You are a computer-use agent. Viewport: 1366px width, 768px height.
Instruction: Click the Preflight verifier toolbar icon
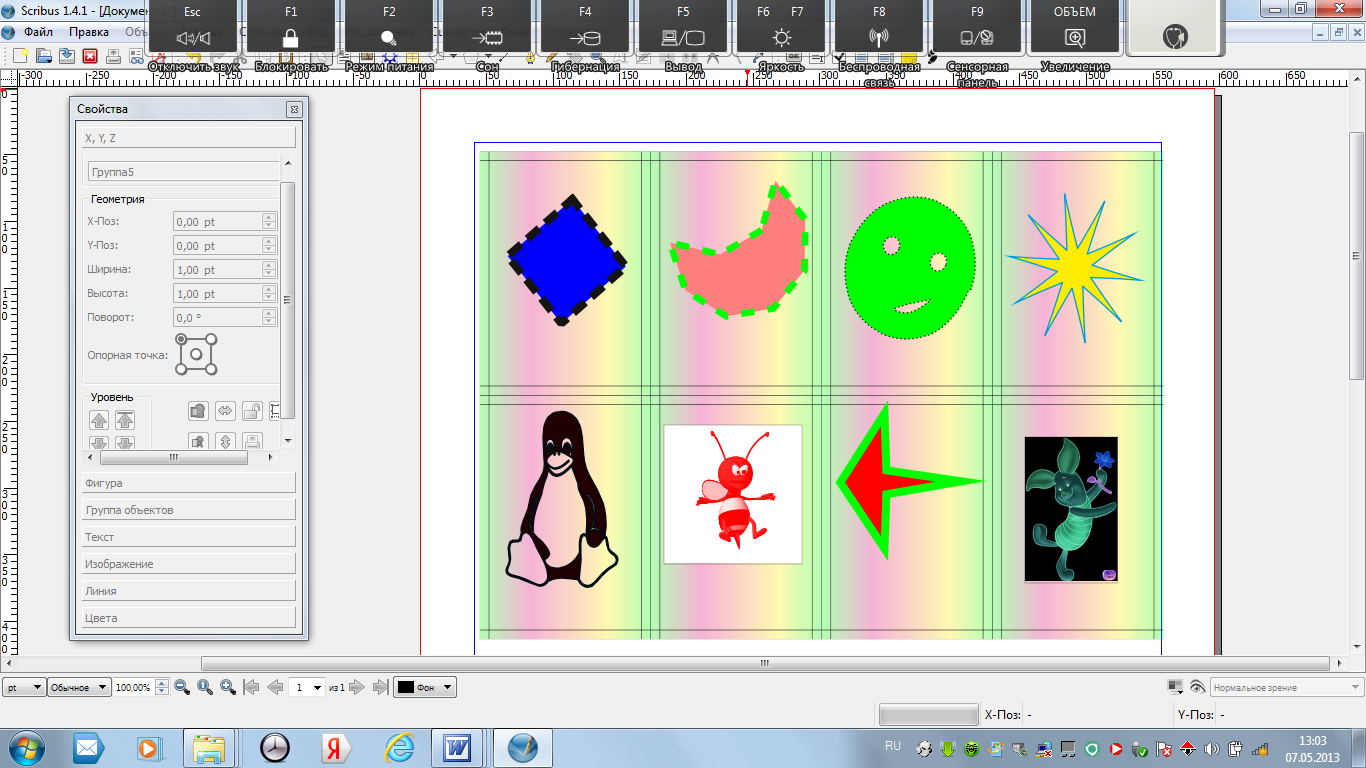pos(137,56)
